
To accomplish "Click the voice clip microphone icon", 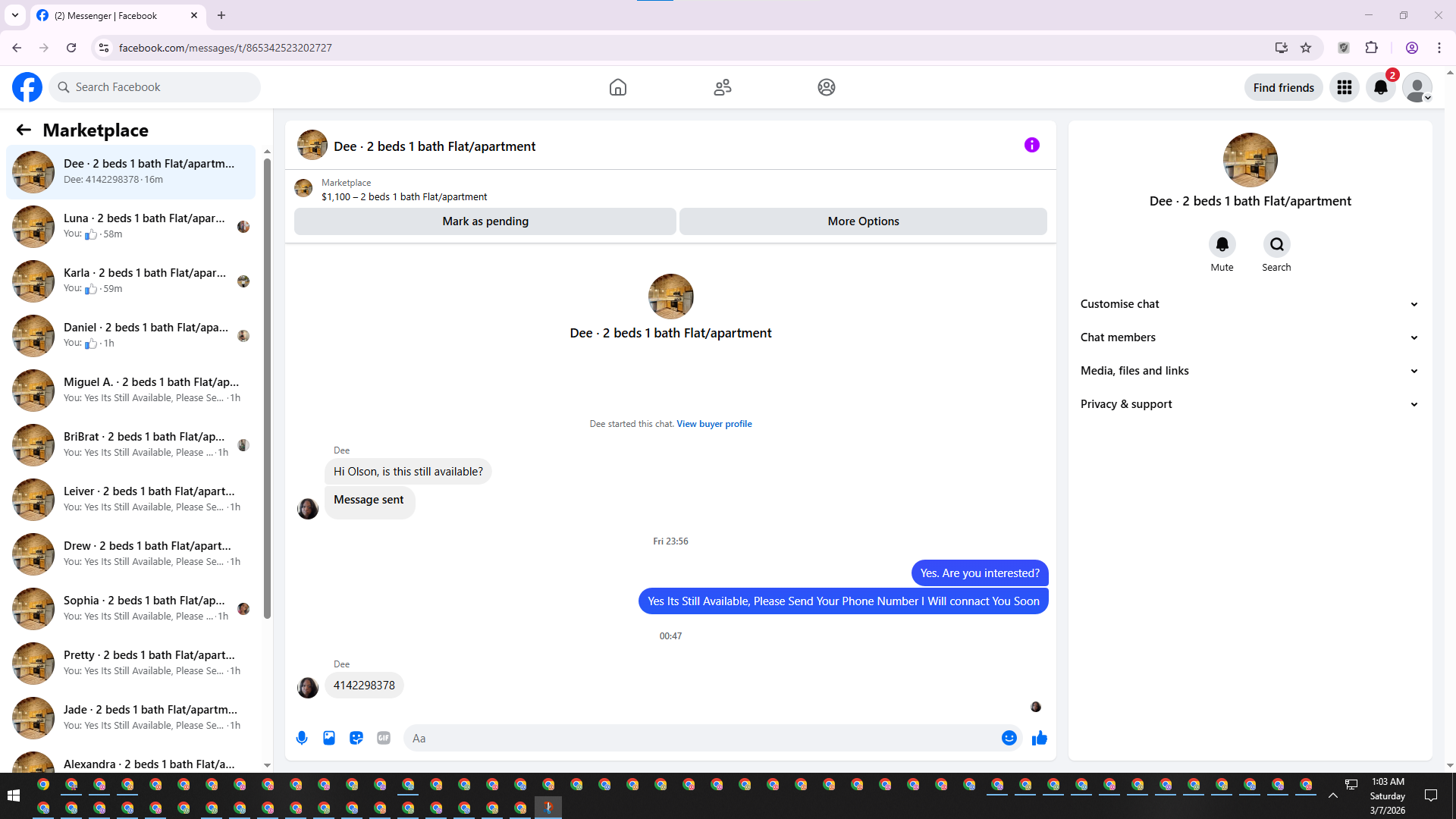I will (x=302, y=738).
